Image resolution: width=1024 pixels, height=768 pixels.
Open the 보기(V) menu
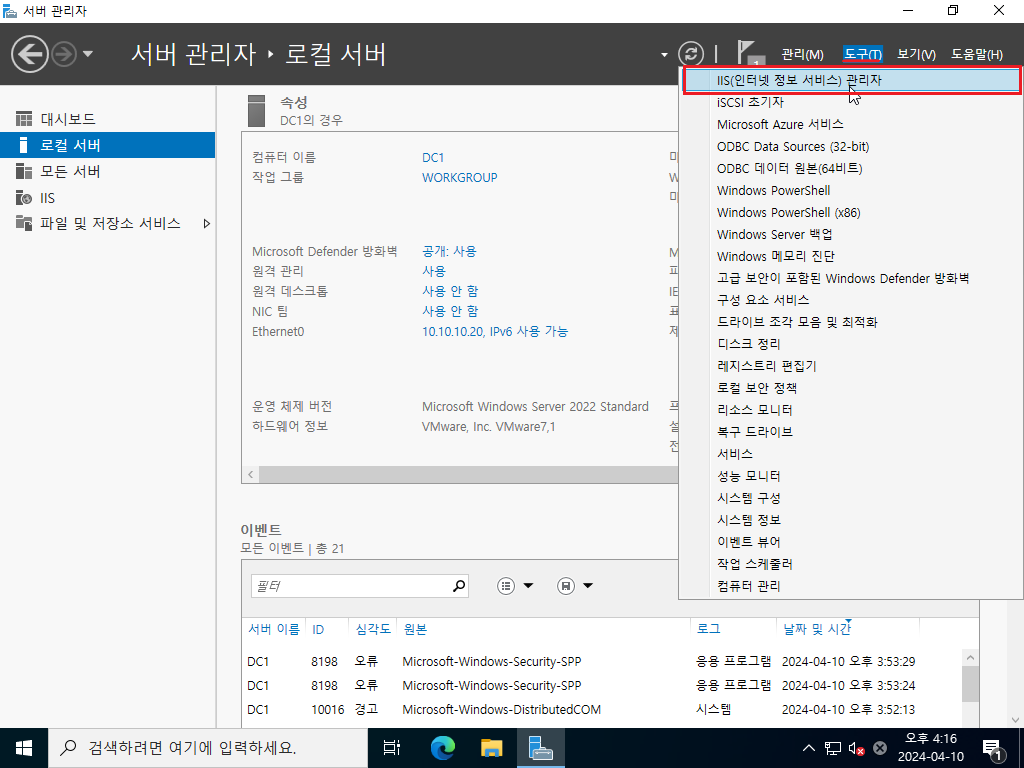pos(916,54)
